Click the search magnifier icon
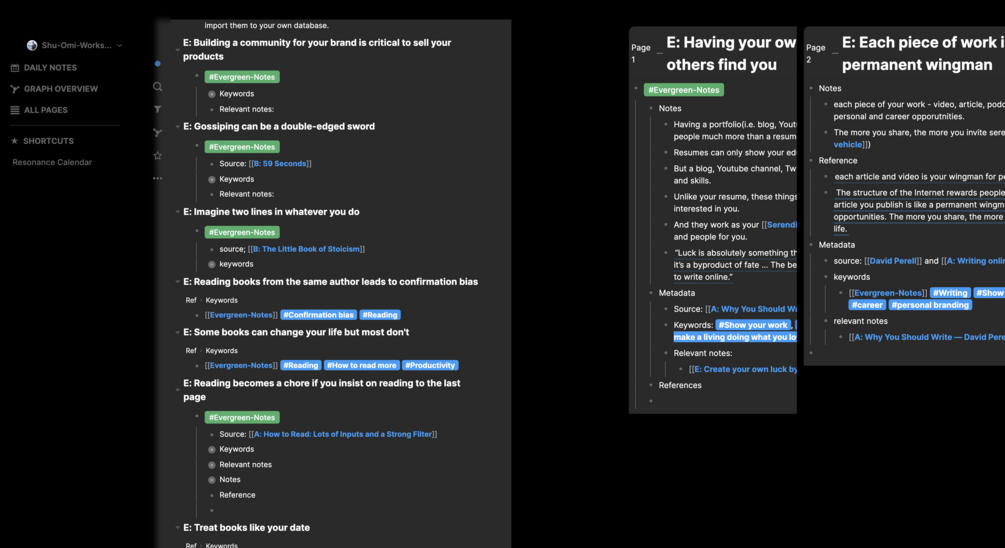This screenshot has height=548, width=1005. coord(158,87)
